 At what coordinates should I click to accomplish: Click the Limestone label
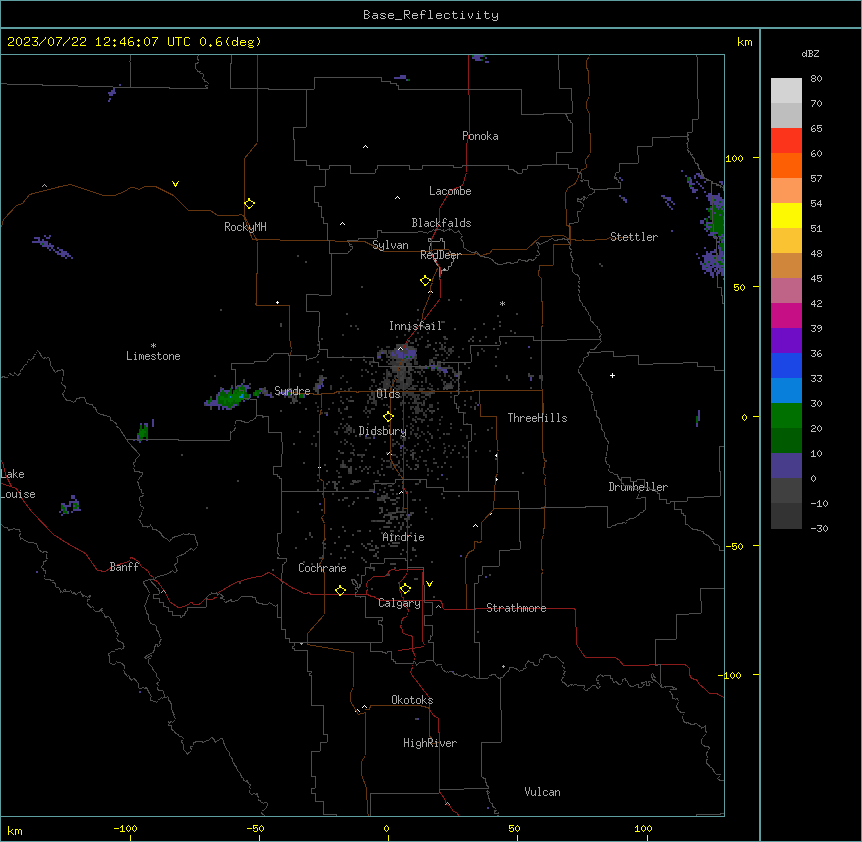pyautogui.click(x=153, y=356)
